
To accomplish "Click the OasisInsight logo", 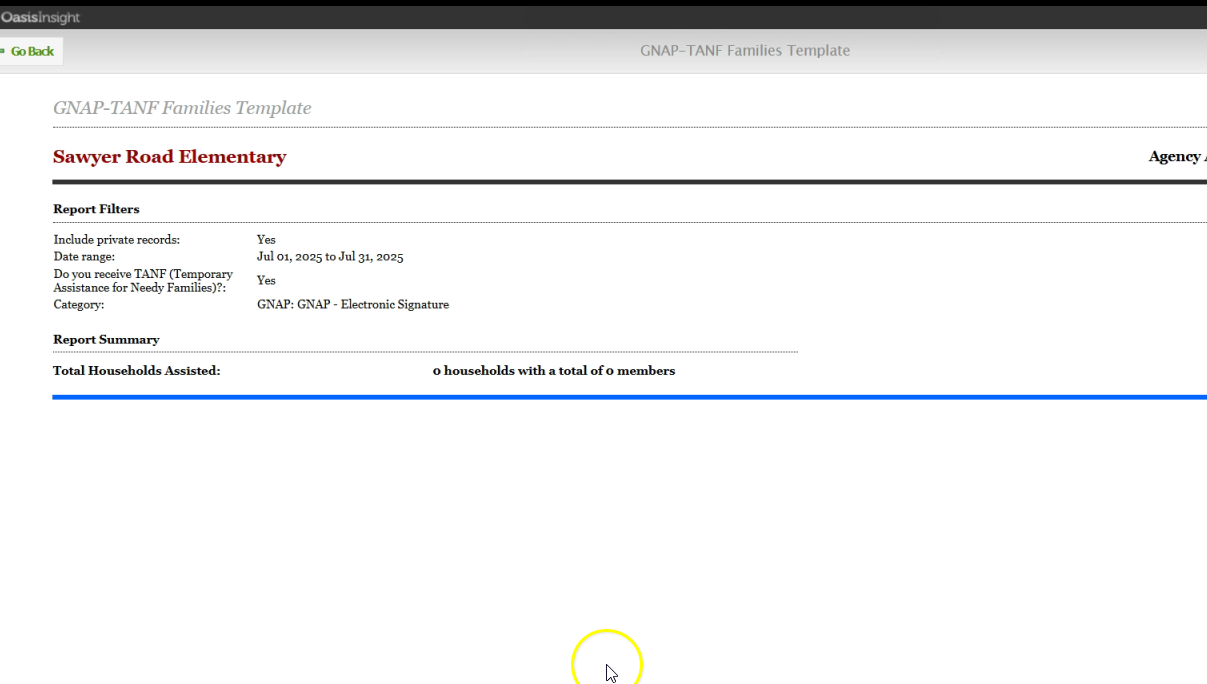I will tap(40, 17).
